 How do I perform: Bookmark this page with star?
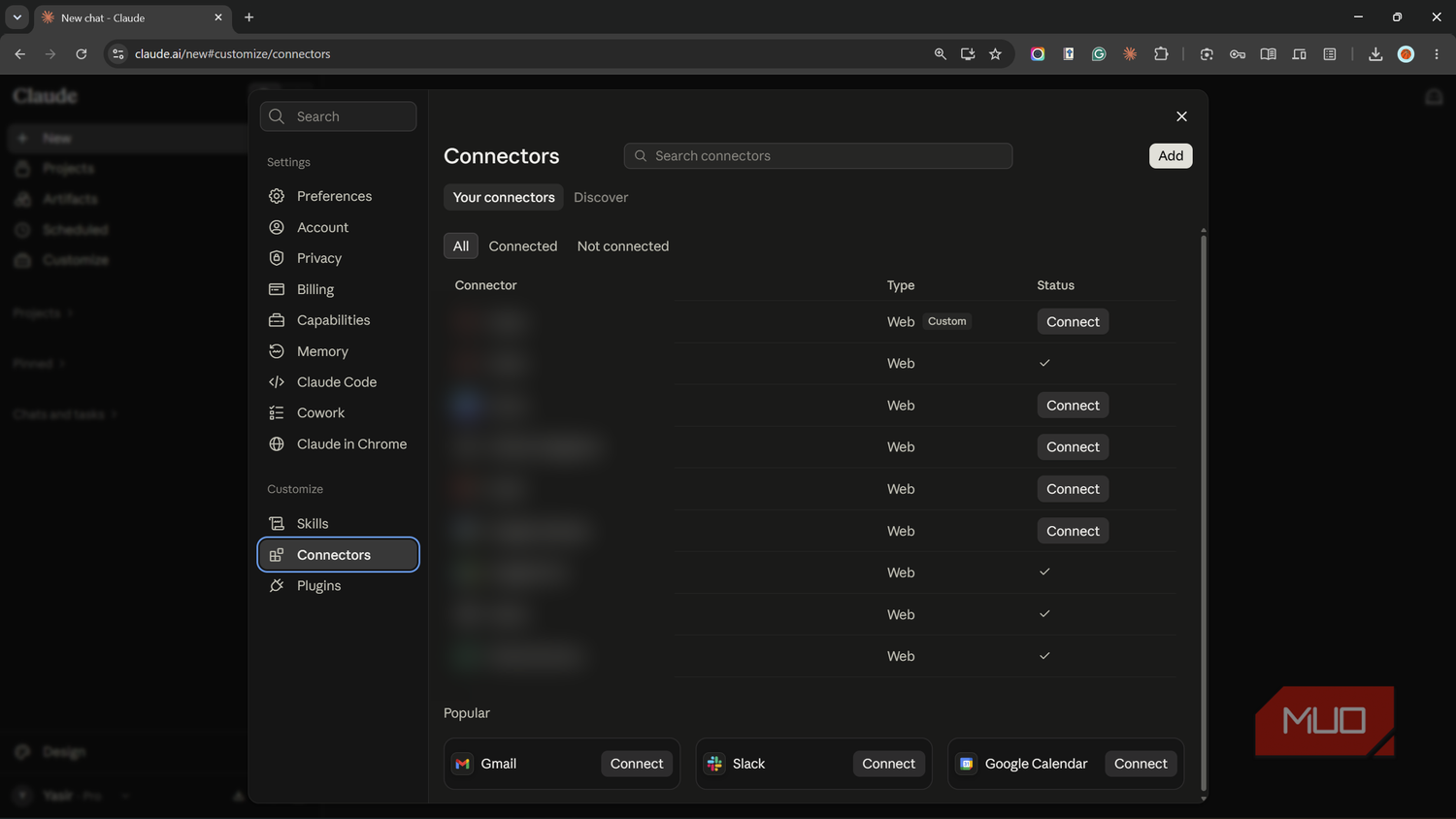[x=995, y=54]
